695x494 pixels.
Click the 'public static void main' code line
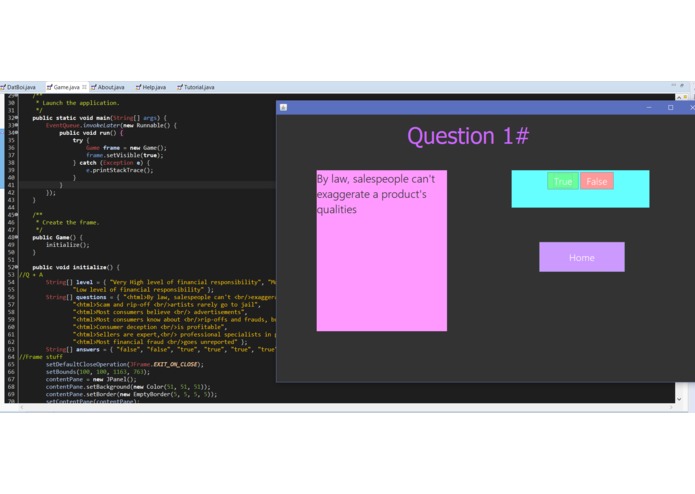click(99, 118)
